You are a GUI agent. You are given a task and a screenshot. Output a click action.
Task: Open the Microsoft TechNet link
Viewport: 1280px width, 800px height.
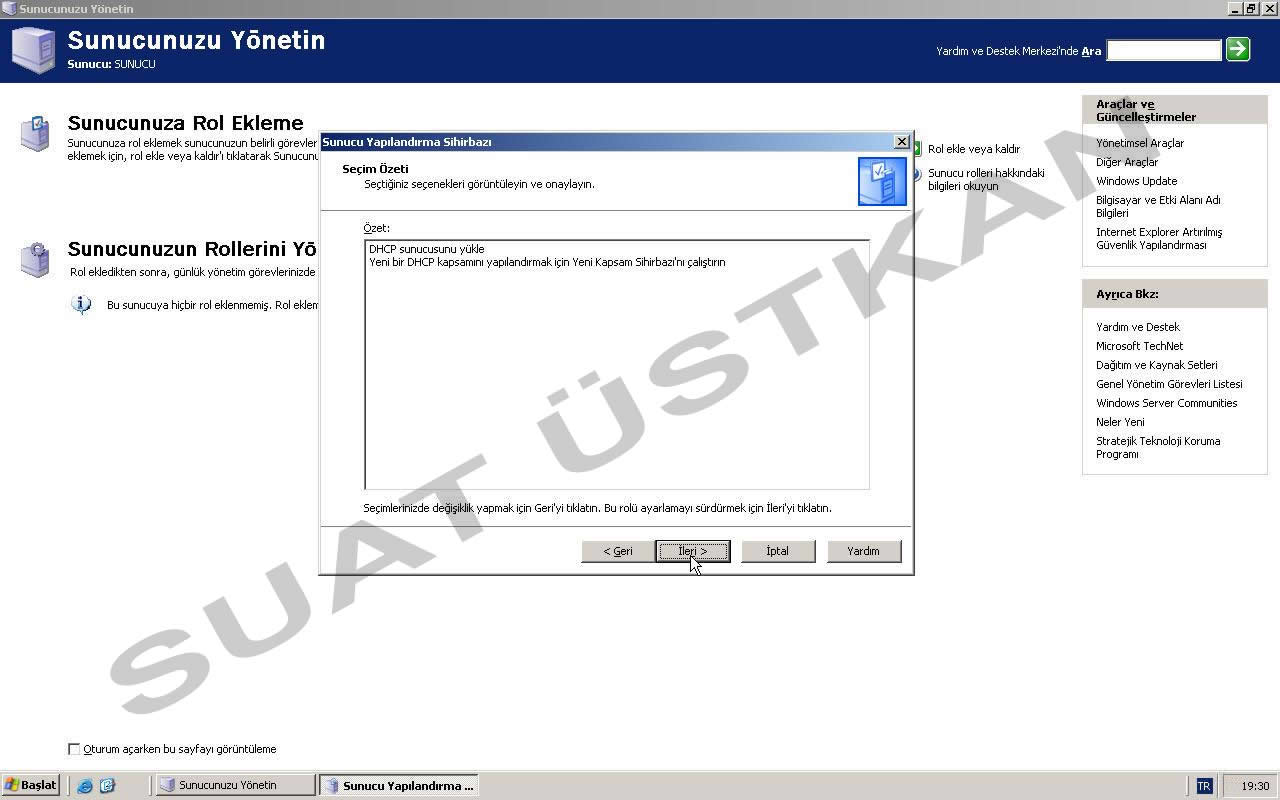coord(1139,346)
